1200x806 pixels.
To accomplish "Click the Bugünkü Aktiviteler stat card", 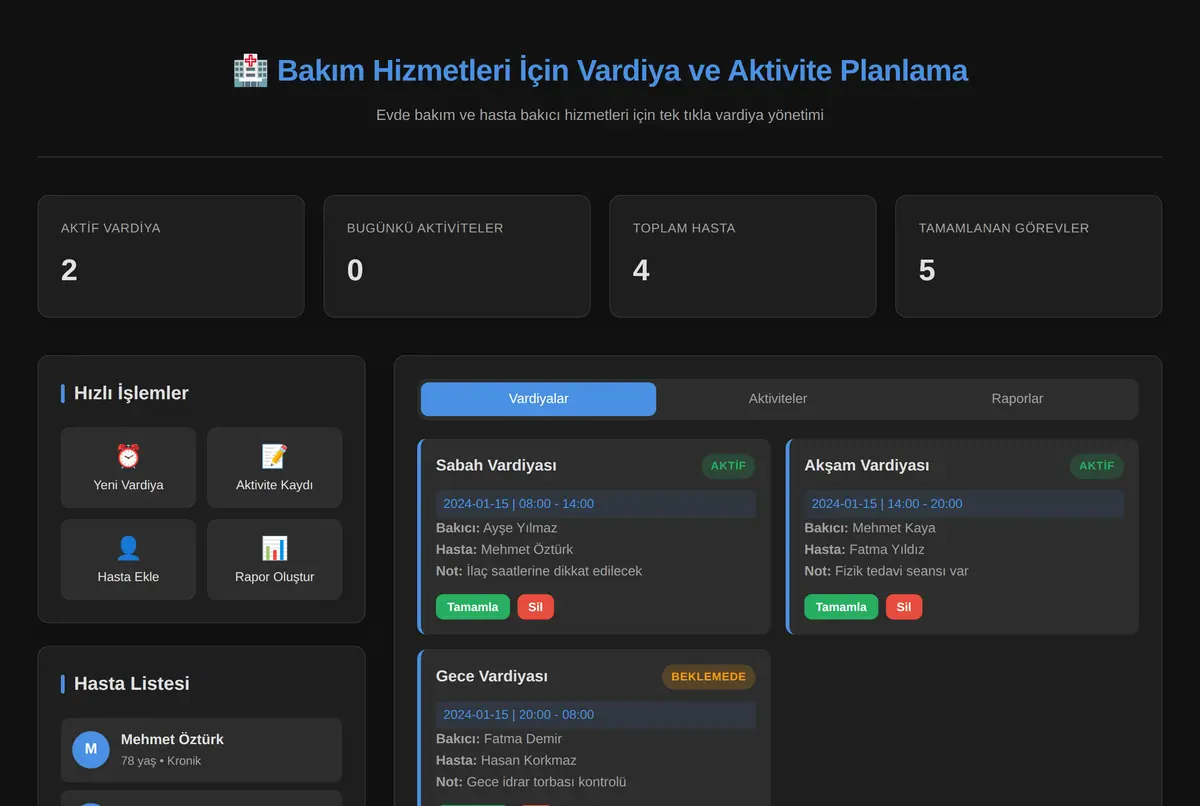I will 457,256.
